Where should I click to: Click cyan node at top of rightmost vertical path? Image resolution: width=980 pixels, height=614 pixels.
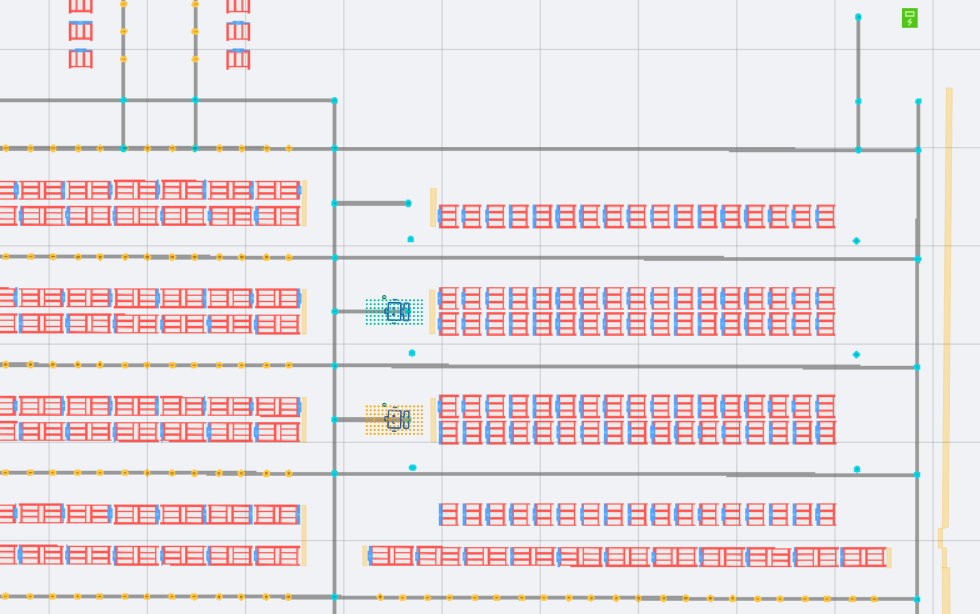[x=918, y=101]
